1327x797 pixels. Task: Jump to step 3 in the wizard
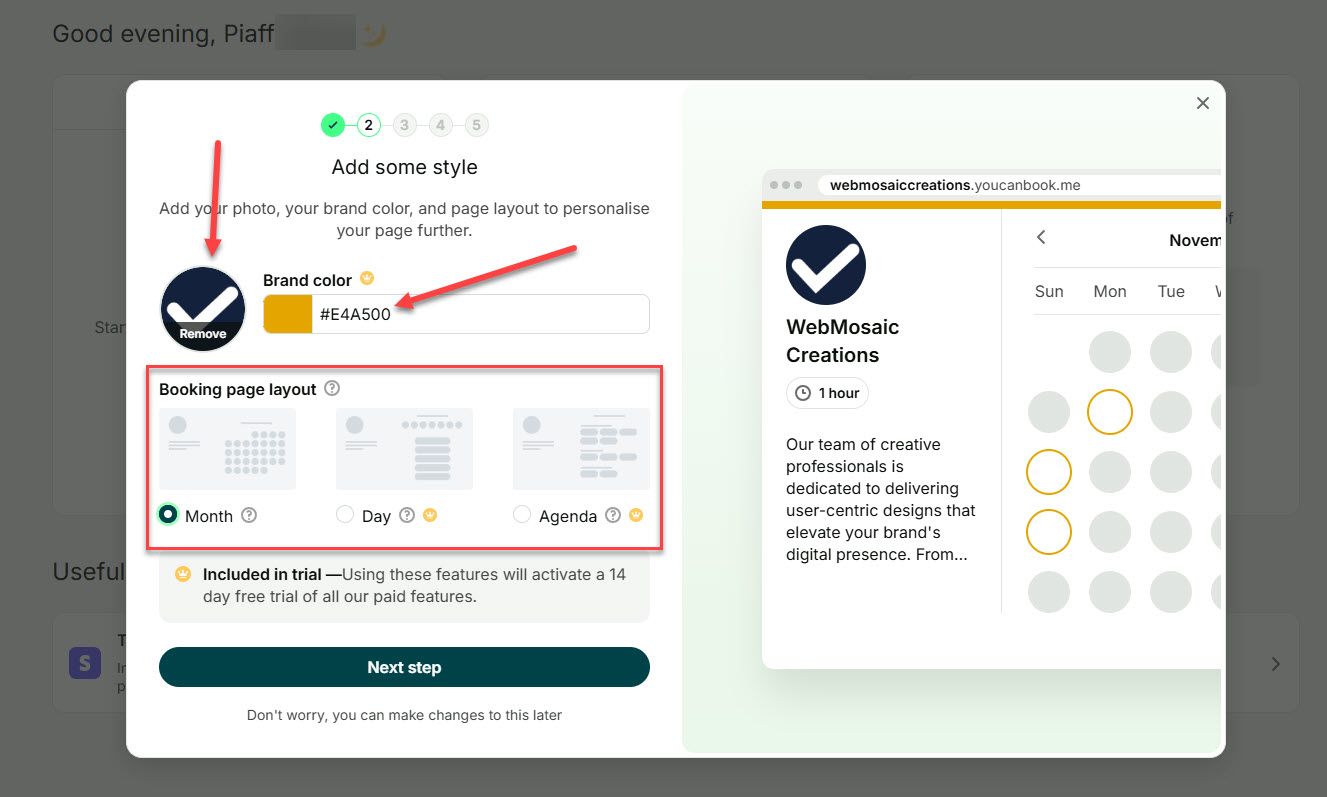coord(404,124)
